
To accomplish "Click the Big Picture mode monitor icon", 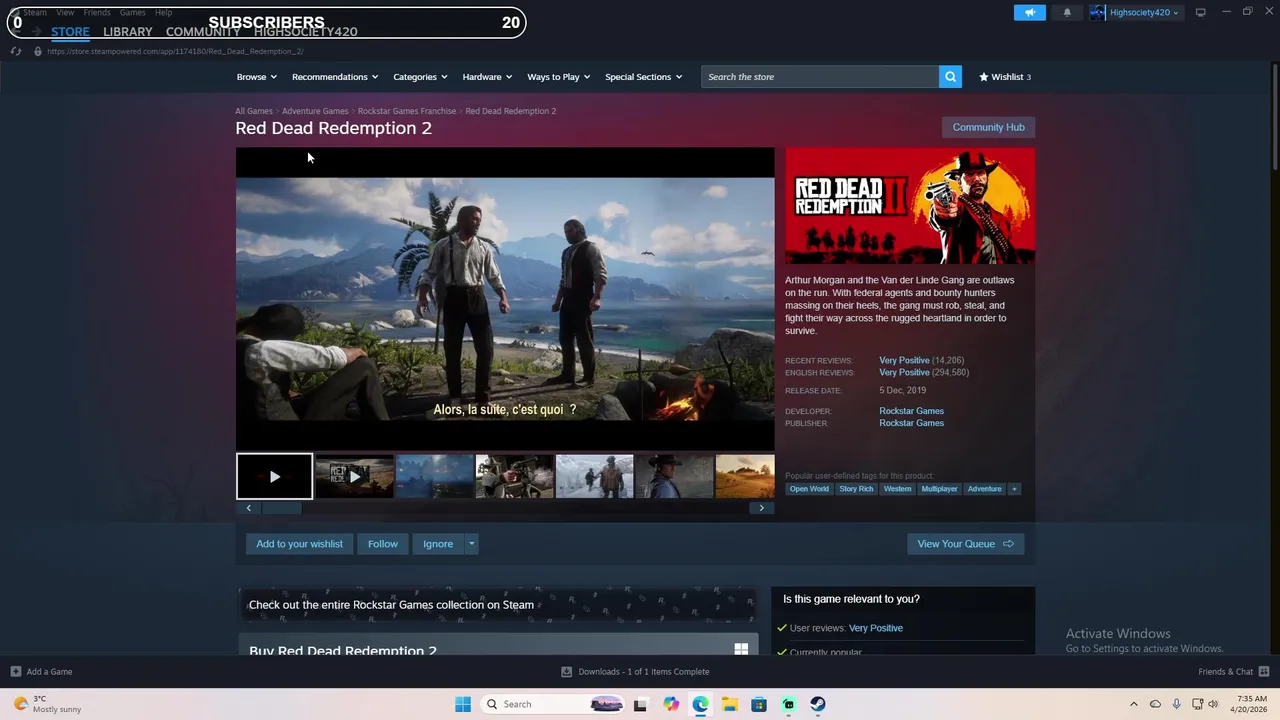I will coord(1200,12).
